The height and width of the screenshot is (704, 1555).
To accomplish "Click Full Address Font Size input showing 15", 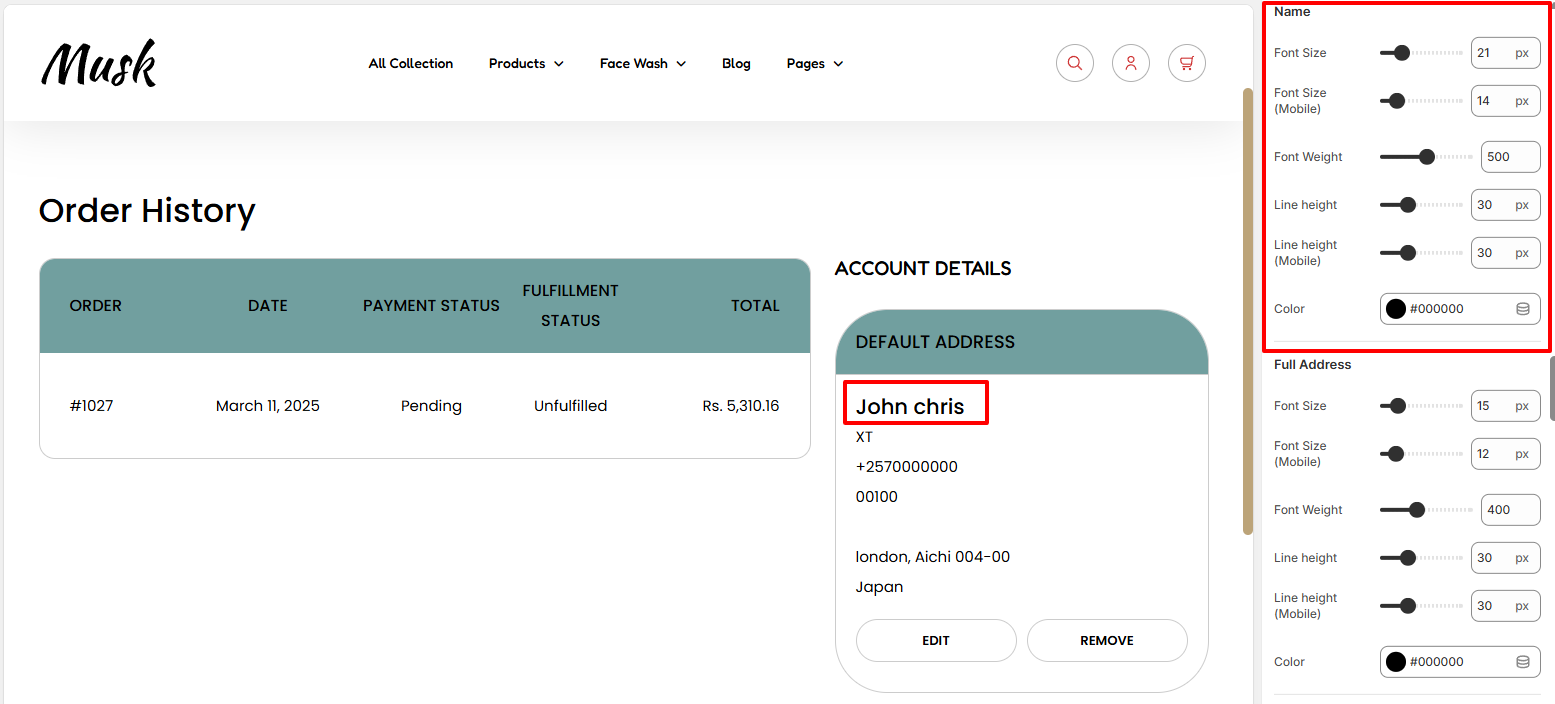I will coord(1505,406).
